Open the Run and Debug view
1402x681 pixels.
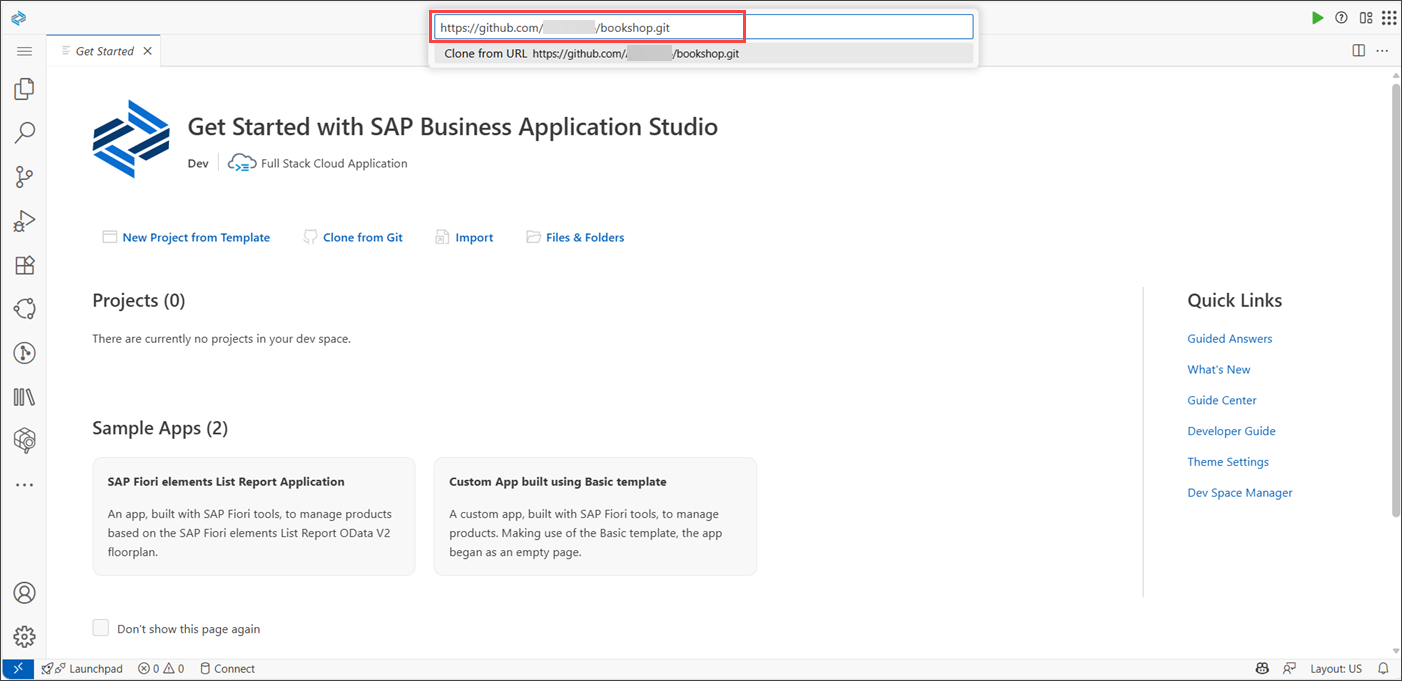click(x=24, y=221)
